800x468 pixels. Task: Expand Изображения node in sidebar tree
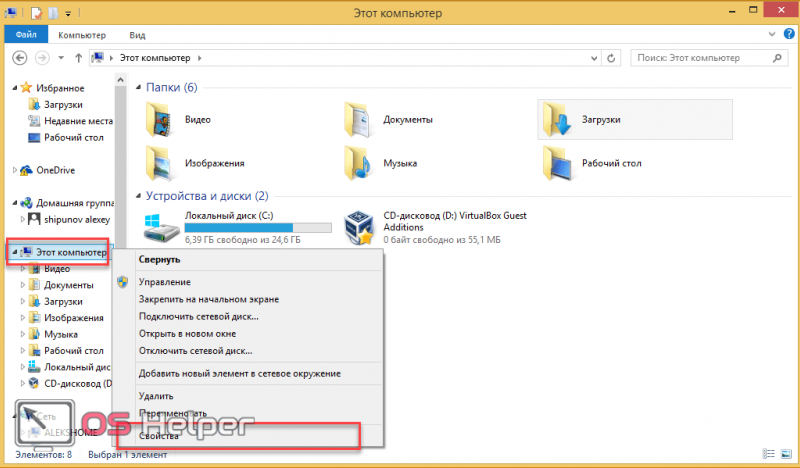point(22,318)
